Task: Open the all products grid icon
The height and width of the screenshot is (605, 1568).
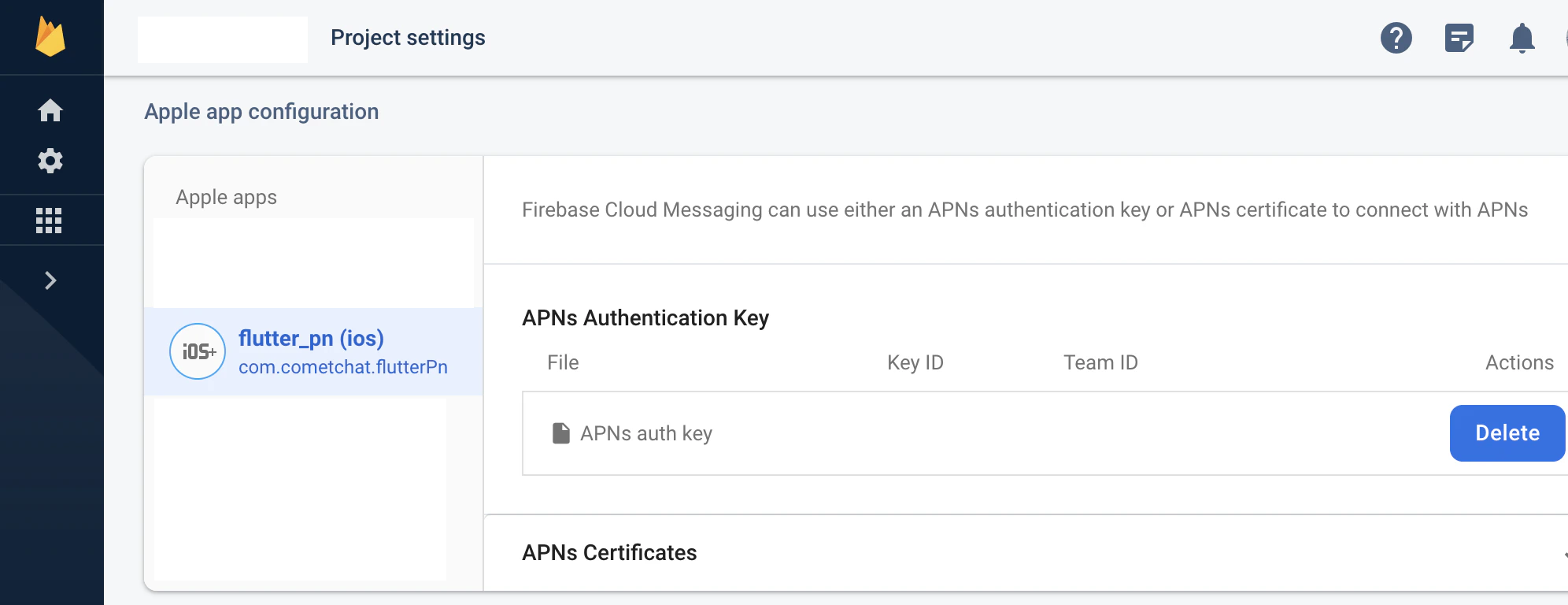Action: coord(49,221)
